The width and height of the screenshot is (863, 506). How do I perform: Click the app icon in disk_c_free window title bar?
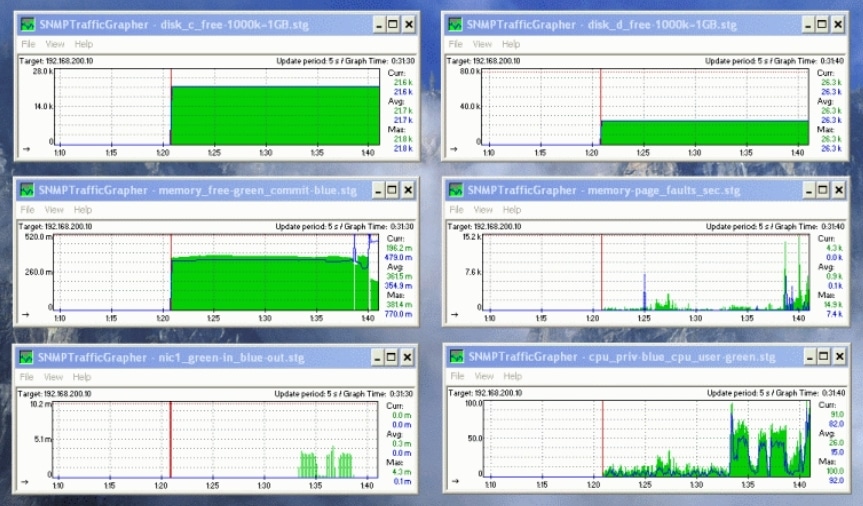point(27,24)
